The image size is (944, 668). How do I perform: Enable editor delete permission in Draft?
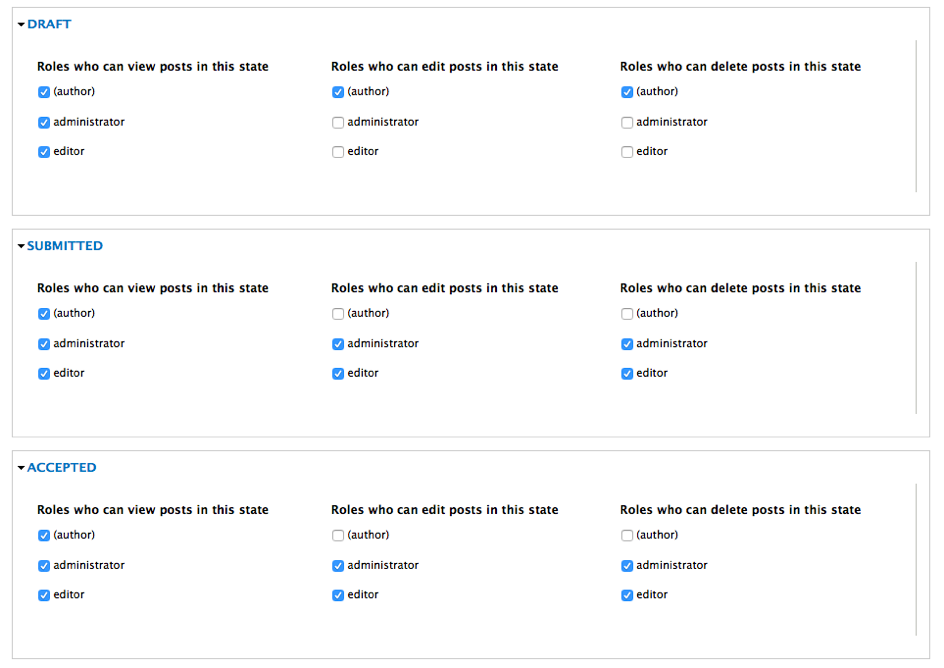[x=627, y=152]
